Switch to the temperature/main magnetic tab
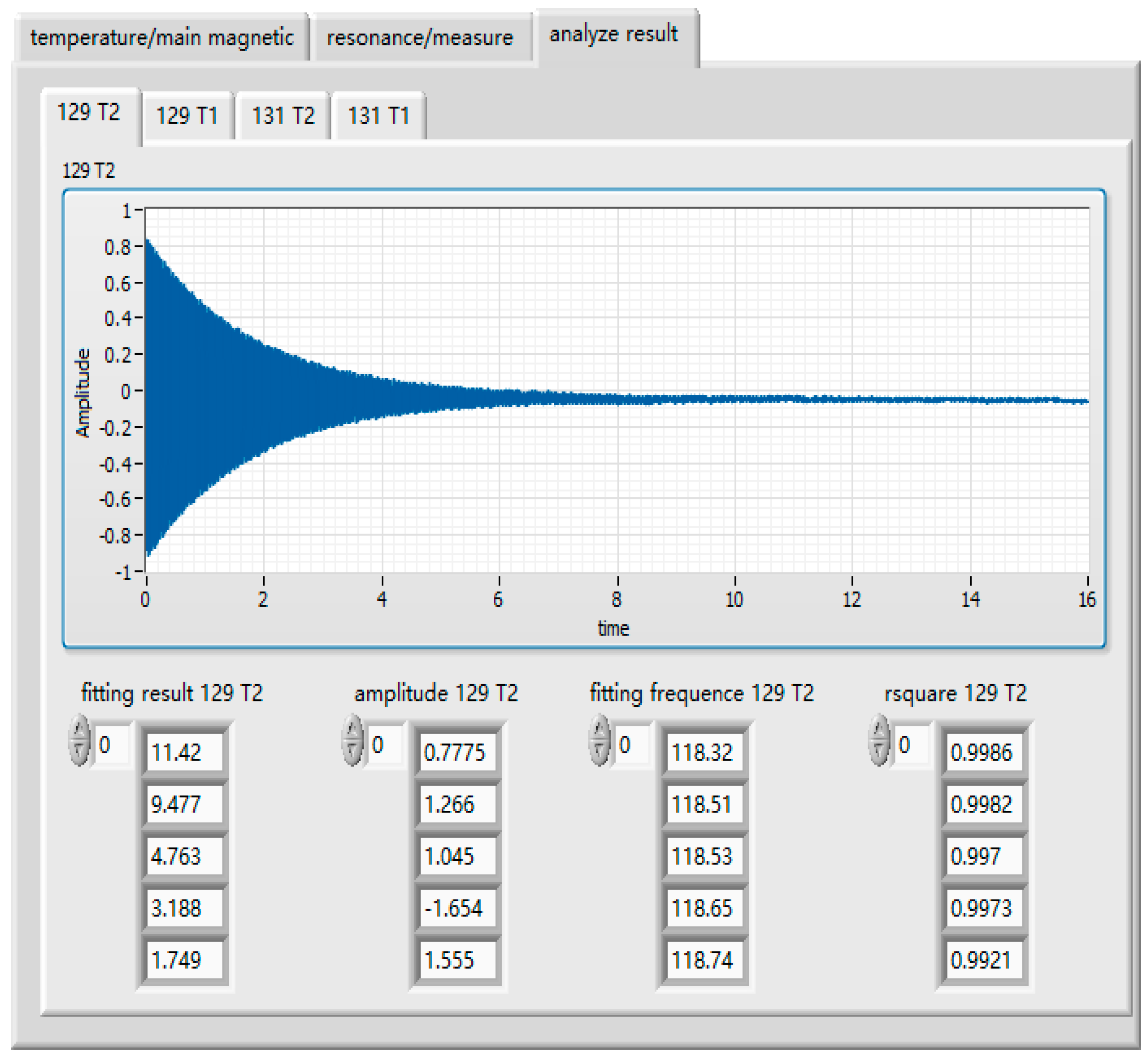 coord(162,38)
